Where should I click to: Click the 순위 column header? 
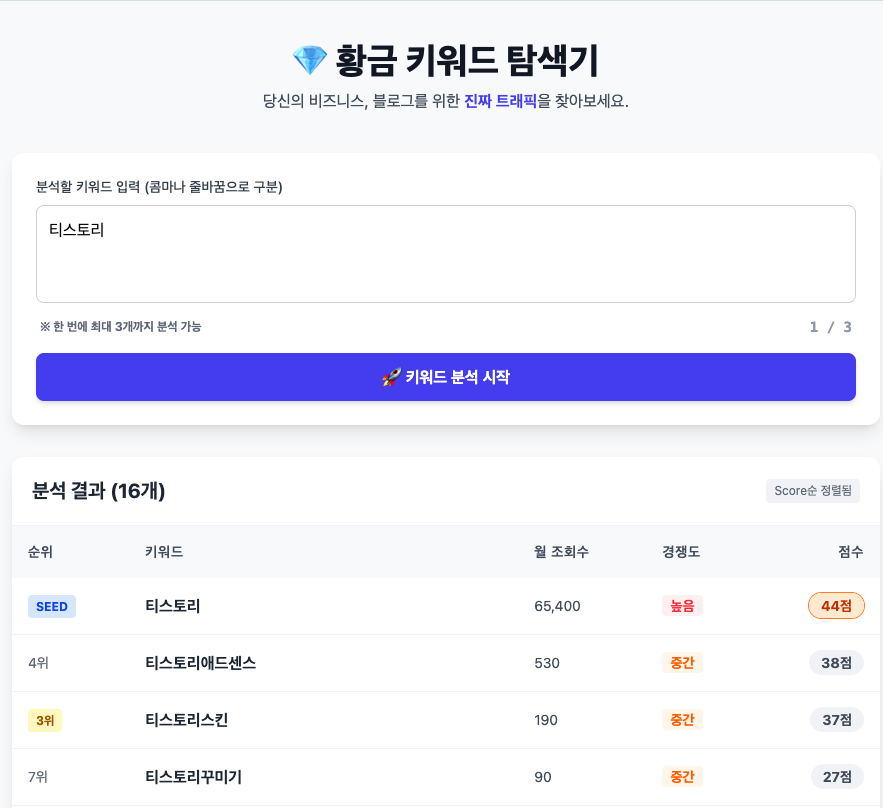[x=40, y=552]
